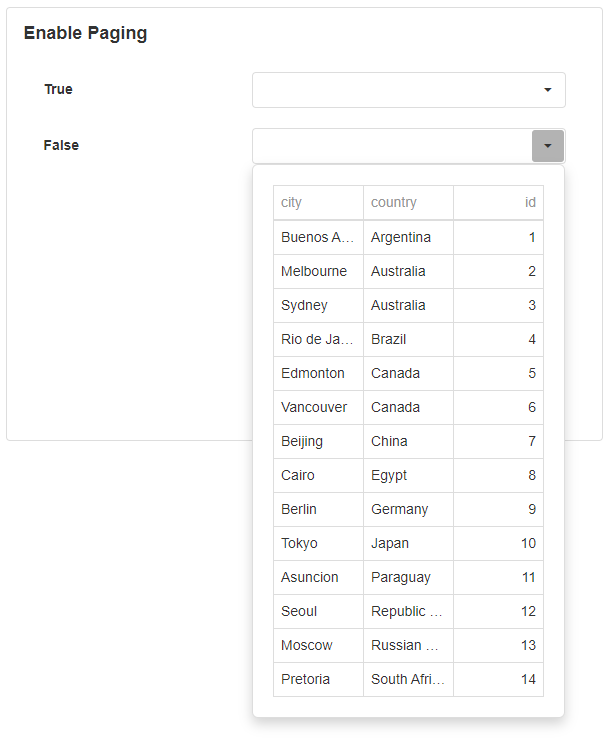Choose Vancouver in the dropdown grid

[315, 407]
